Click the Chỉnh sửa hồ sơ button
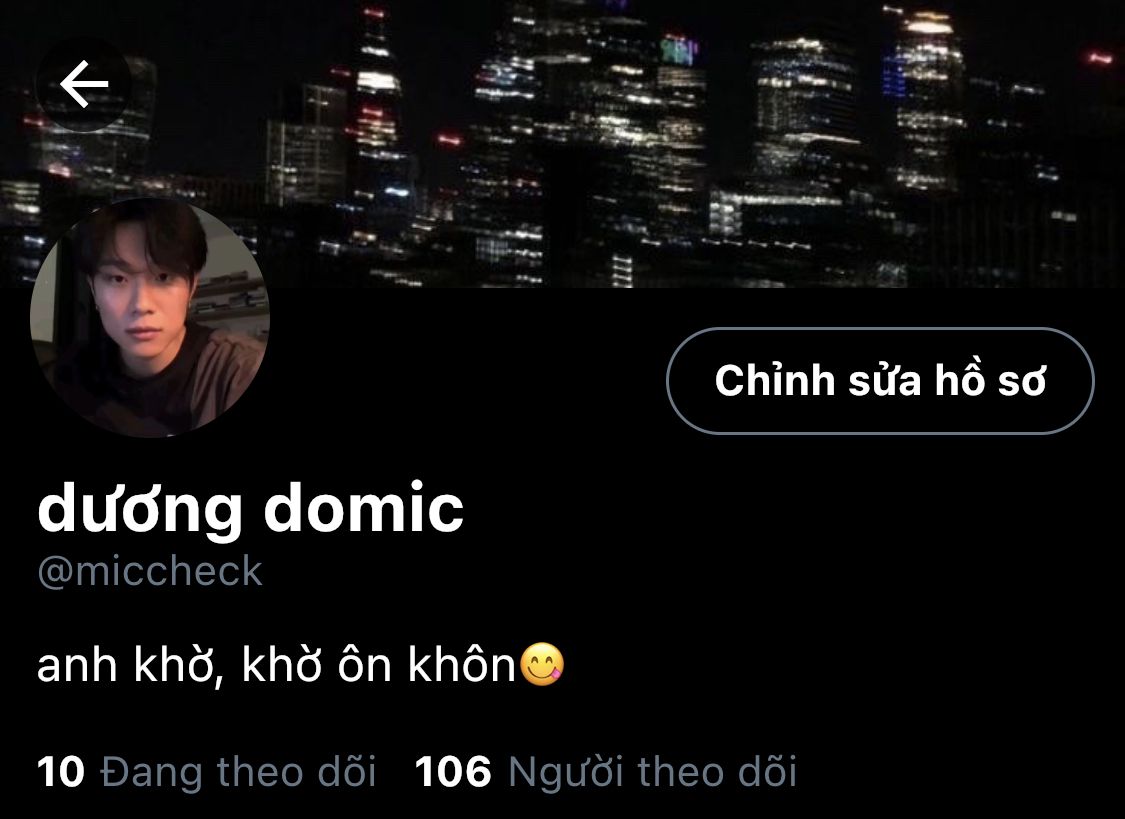 pyautogui.click(x=880, y=381)
